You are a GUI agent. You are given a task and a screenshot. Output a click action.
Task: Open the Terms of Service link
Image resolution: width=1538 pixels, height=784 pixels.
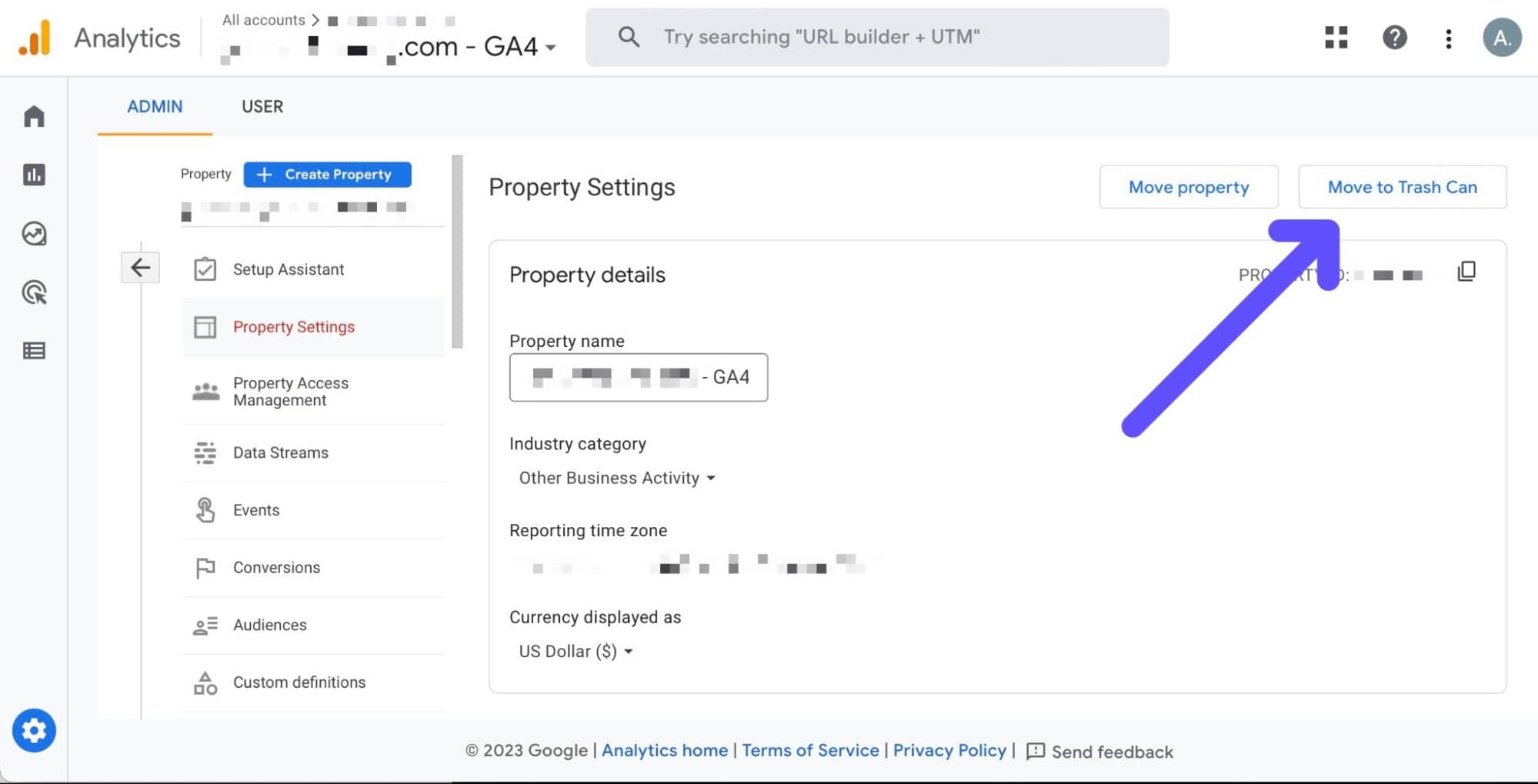click(x=809, y=750)
